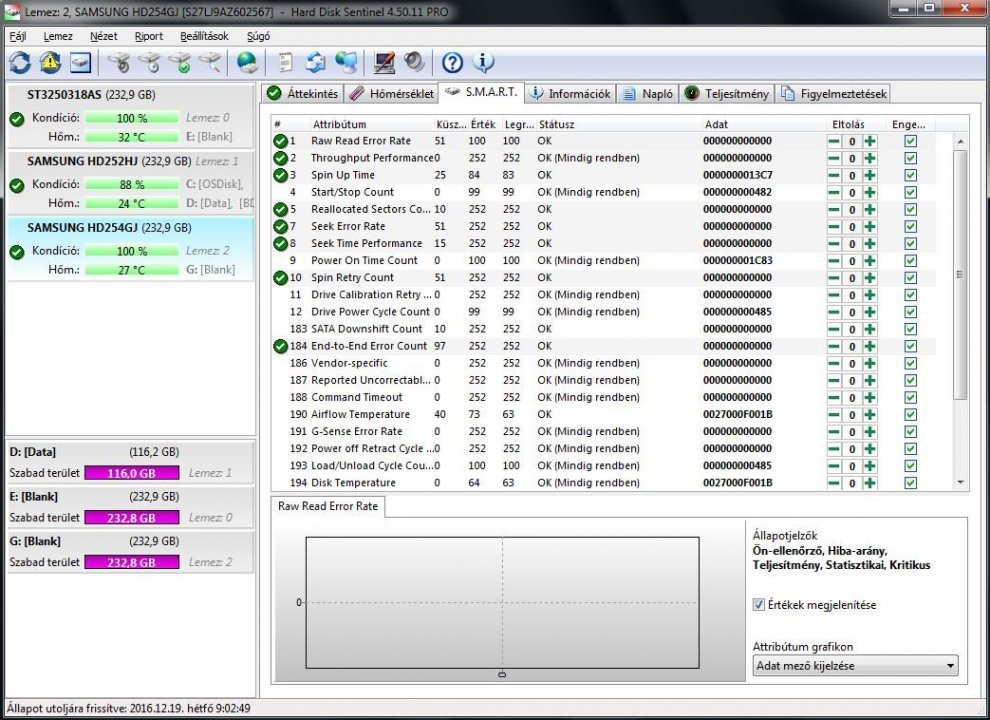This screenshot has width=990, height=720.
Task: Click the SMART list scrollbar down arrow
Action: click(x=960, y=483)
